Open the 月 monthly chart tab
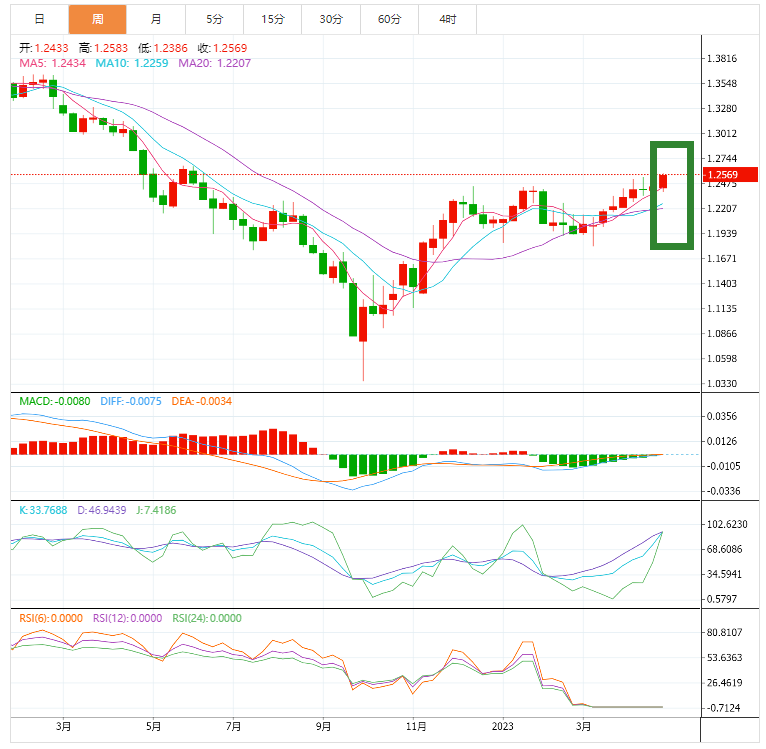The width and height of the screenshot is (766, 749). [x=156, y=20]
